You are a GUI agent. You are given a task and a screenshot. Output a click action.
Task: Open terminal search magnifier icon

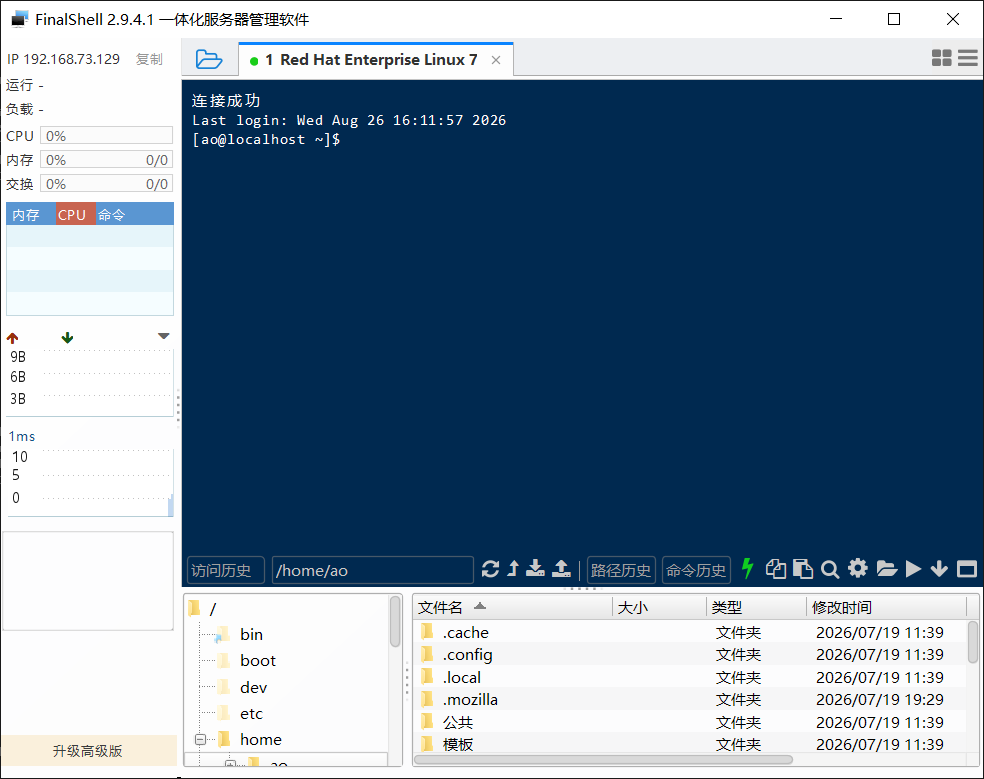830,569
